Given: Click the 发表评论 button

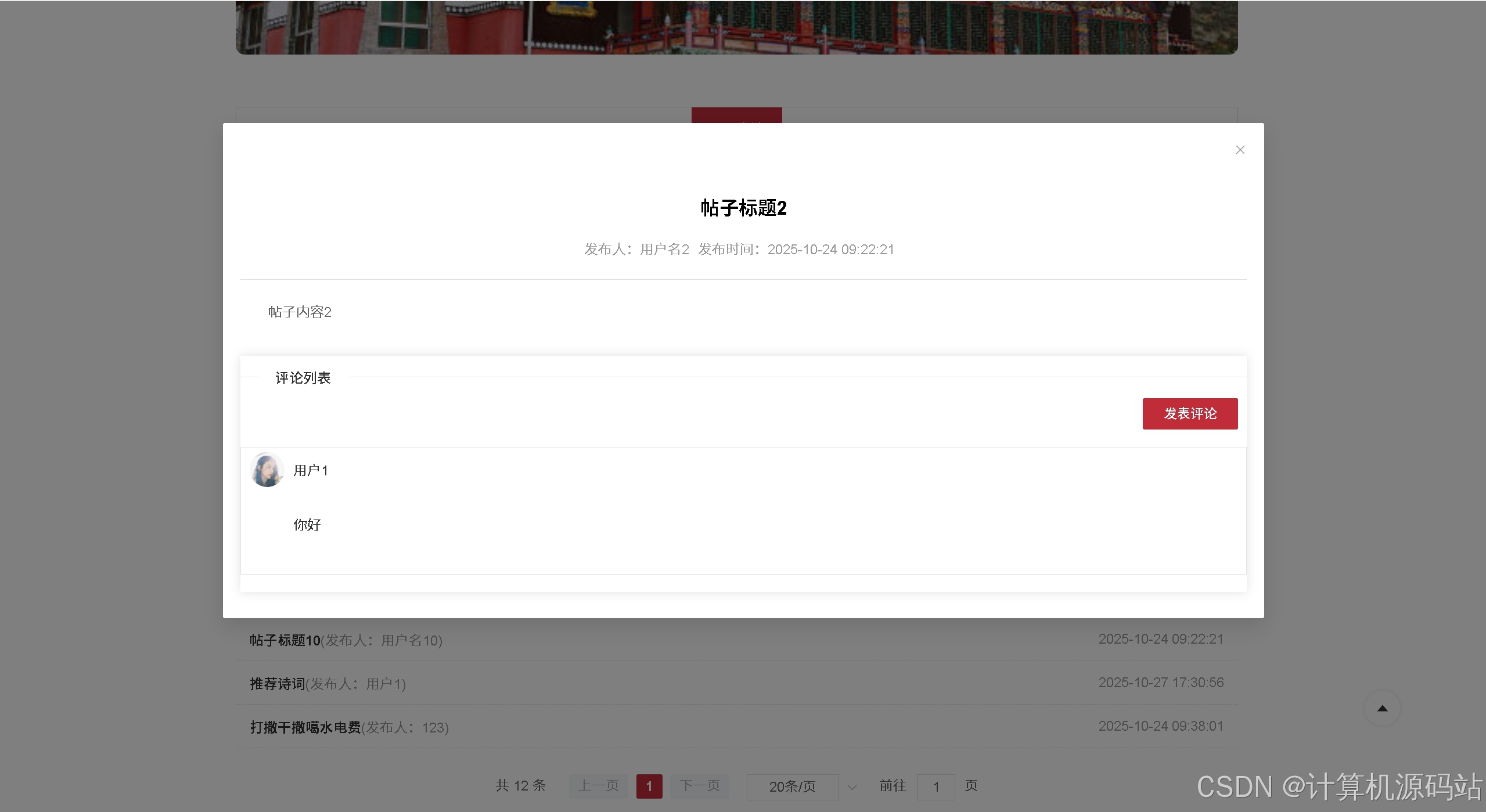Looking at the screenshot, I should [x=1190, y=413].
